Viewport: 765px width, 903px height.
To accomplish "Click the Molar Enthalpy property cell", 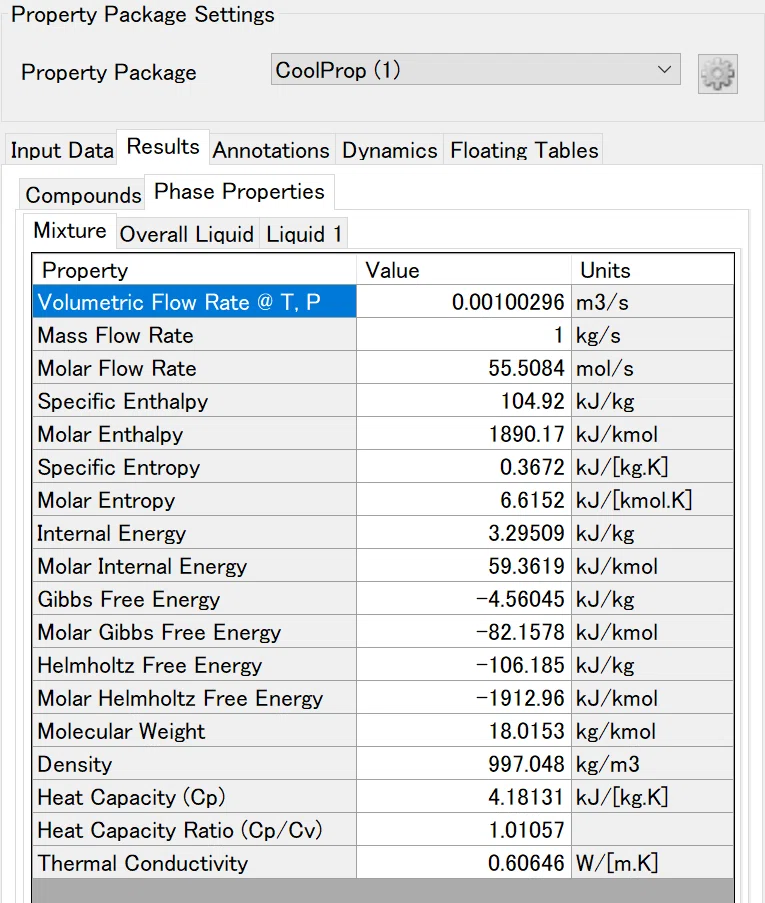I will click(x=195, y=434).
